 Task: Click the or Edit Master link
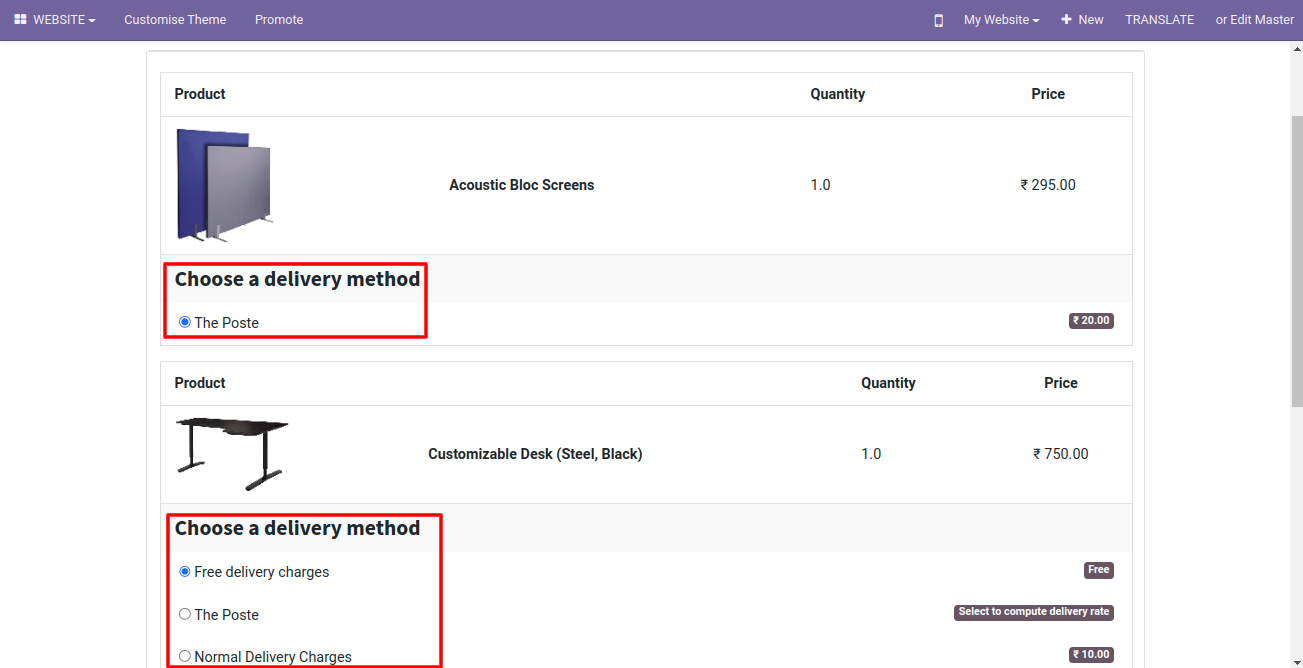1254,20
